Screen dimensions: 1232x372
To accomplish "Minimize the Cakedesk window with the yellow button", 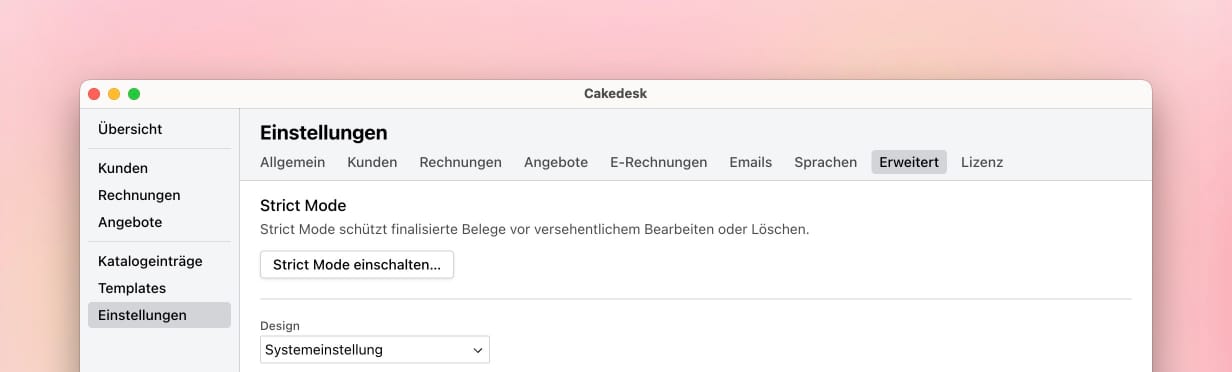I will coord(114,94).
